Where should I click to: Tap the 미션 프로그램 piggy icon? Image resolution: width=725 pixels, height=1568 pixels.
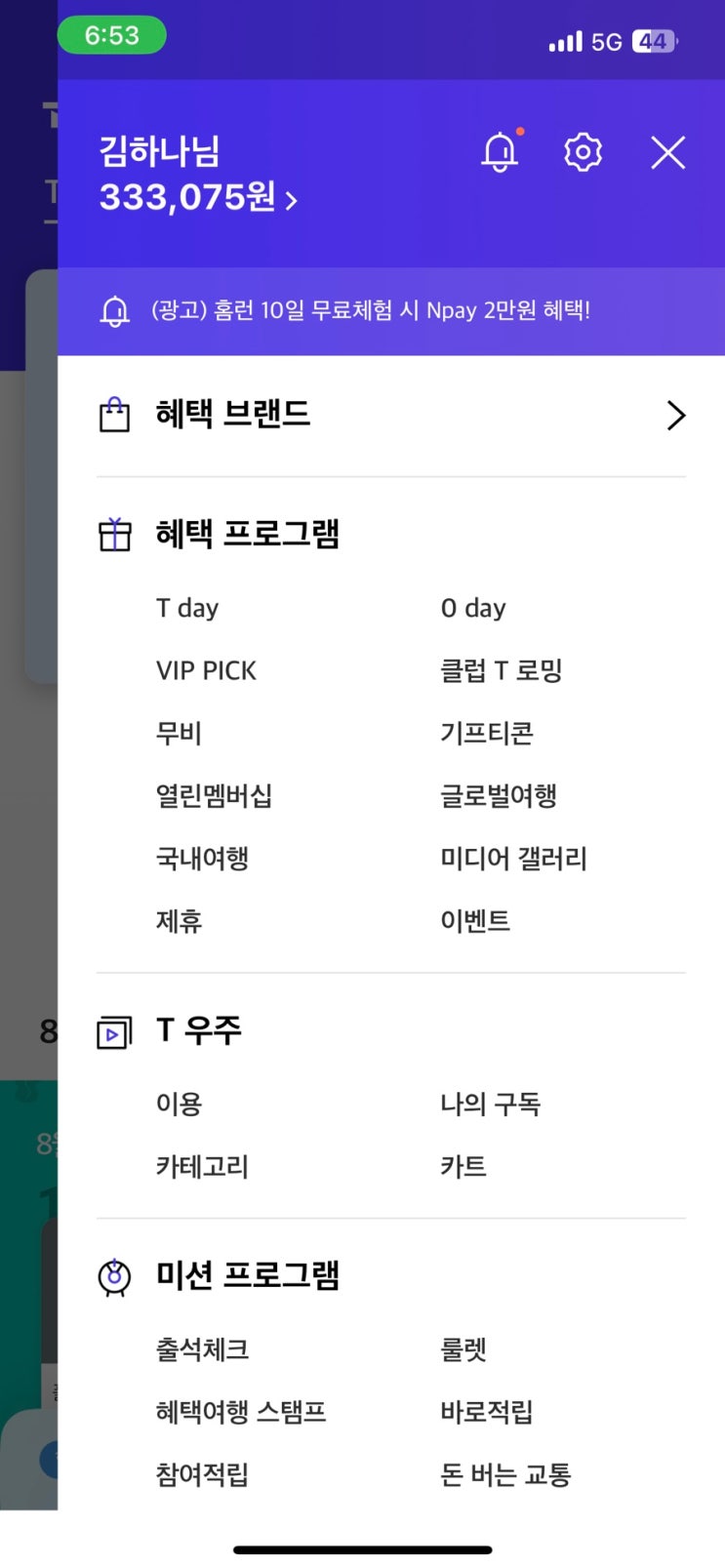pos(115,1276)
